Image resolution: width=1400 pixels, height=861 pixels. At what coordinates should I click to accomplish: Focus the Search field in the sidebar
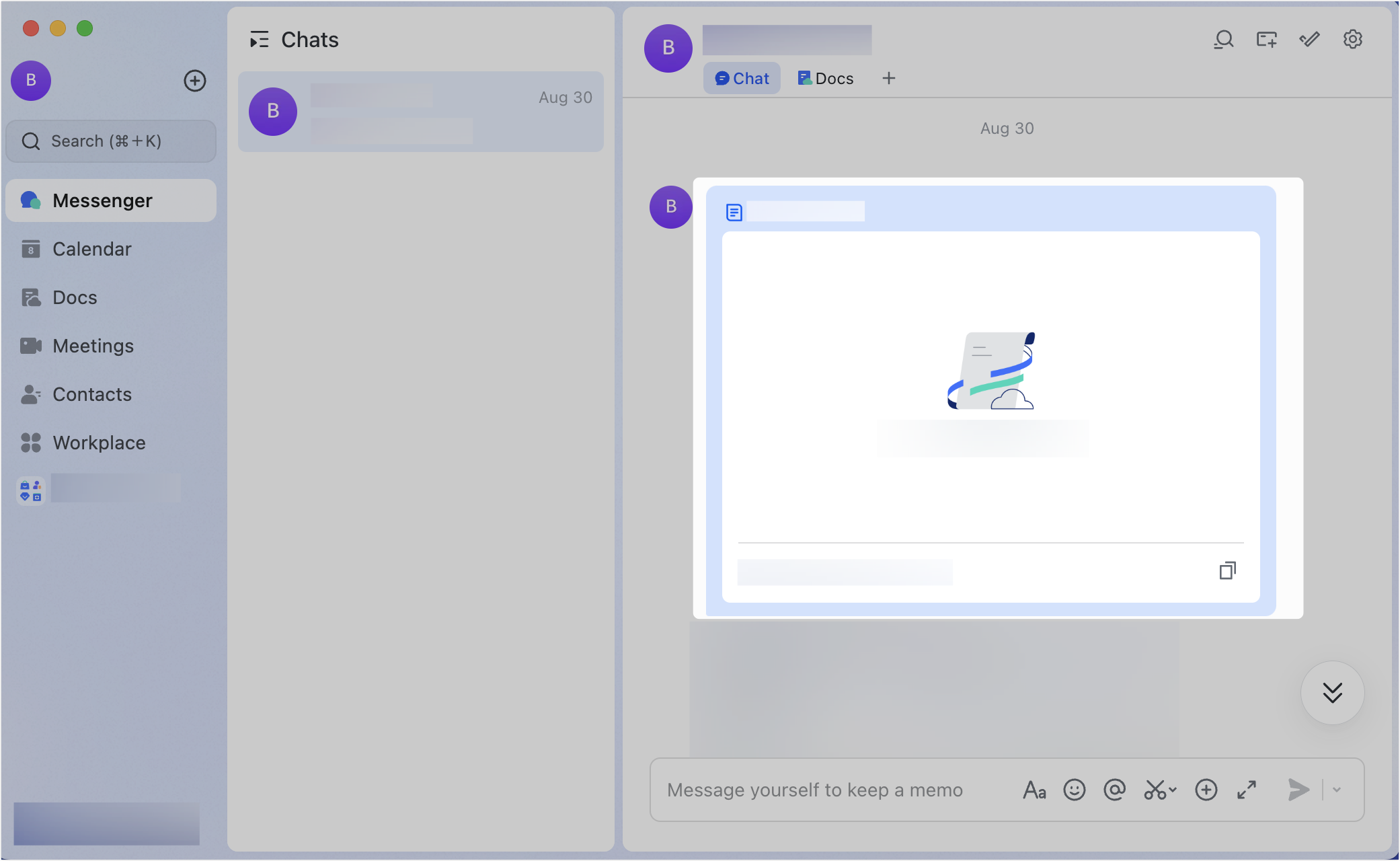click(x=111, y=141)
